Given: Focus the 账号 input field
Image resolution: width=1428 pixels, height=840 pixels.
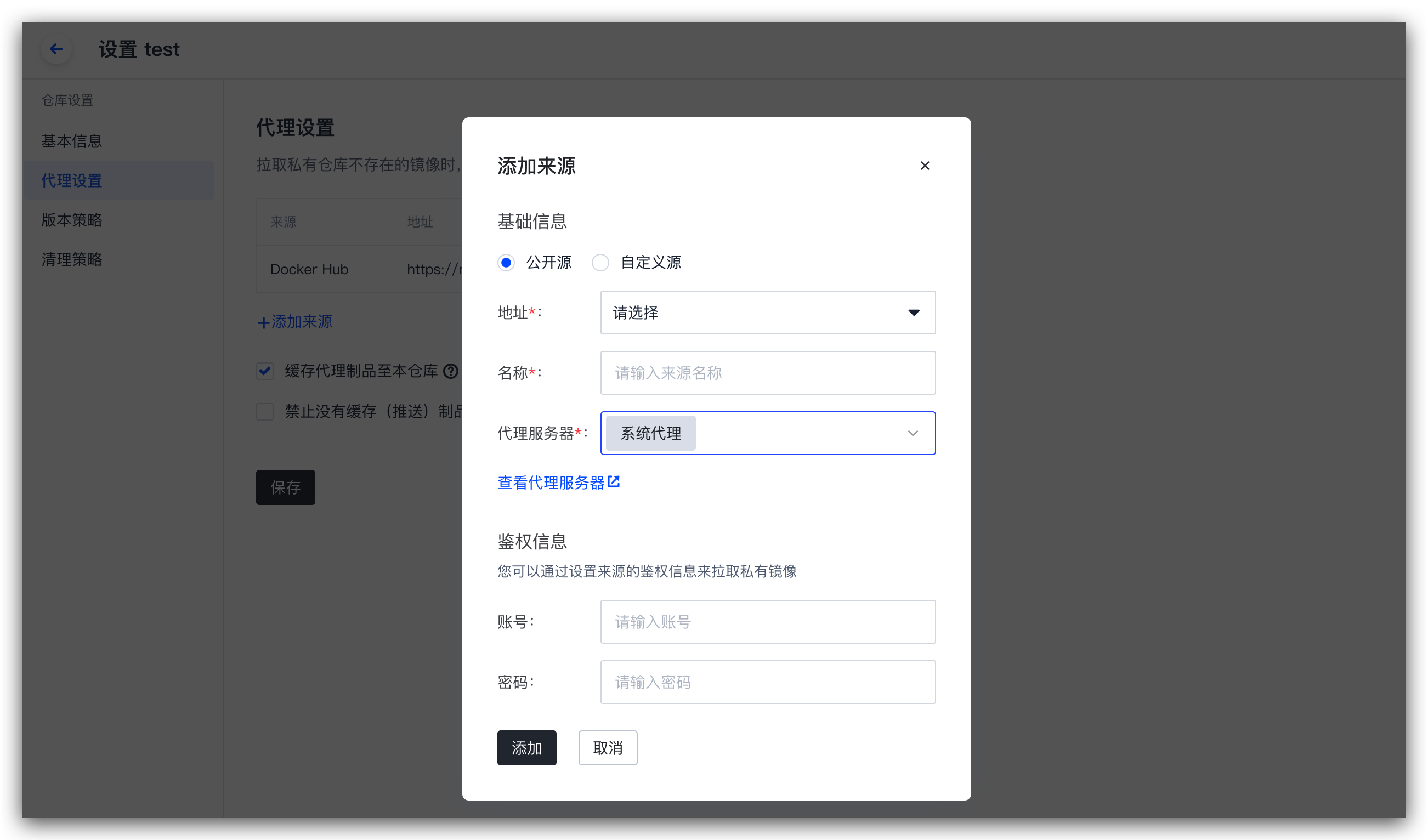Looking at the screenshot, I should click(768, 622).
